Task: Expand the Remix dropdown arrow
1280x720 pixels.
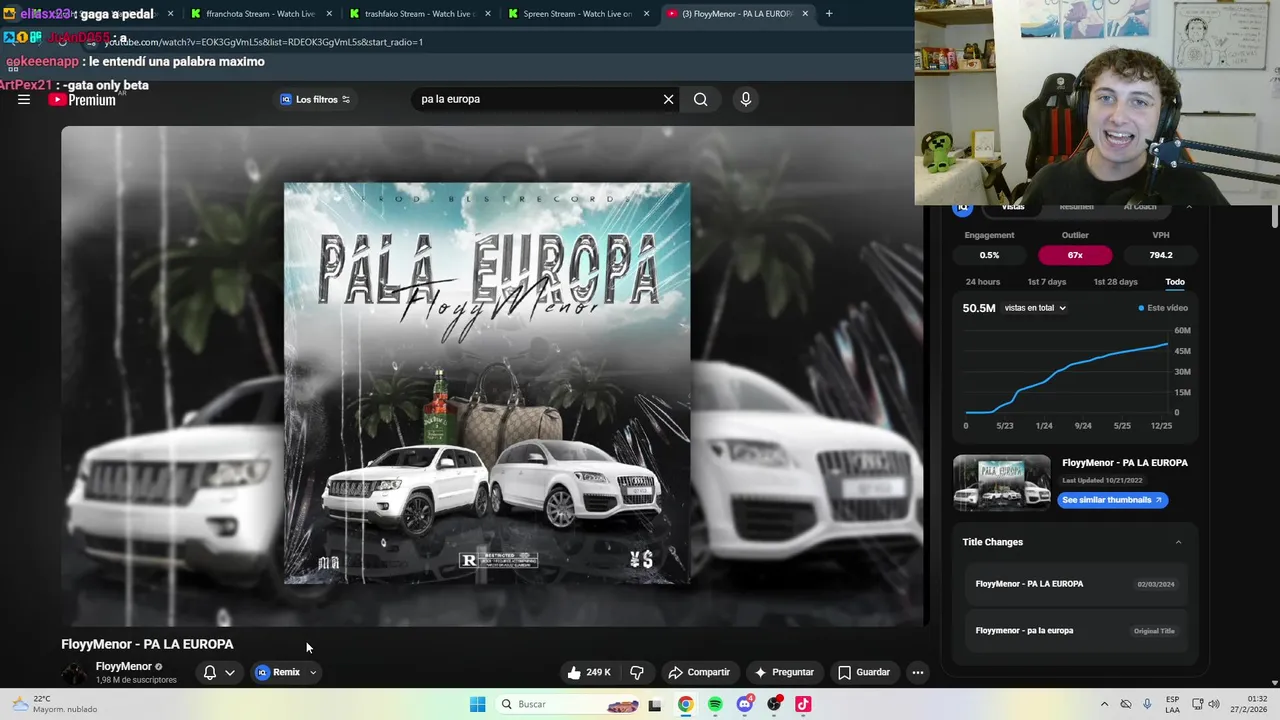Action: click(x=313, y=672)
